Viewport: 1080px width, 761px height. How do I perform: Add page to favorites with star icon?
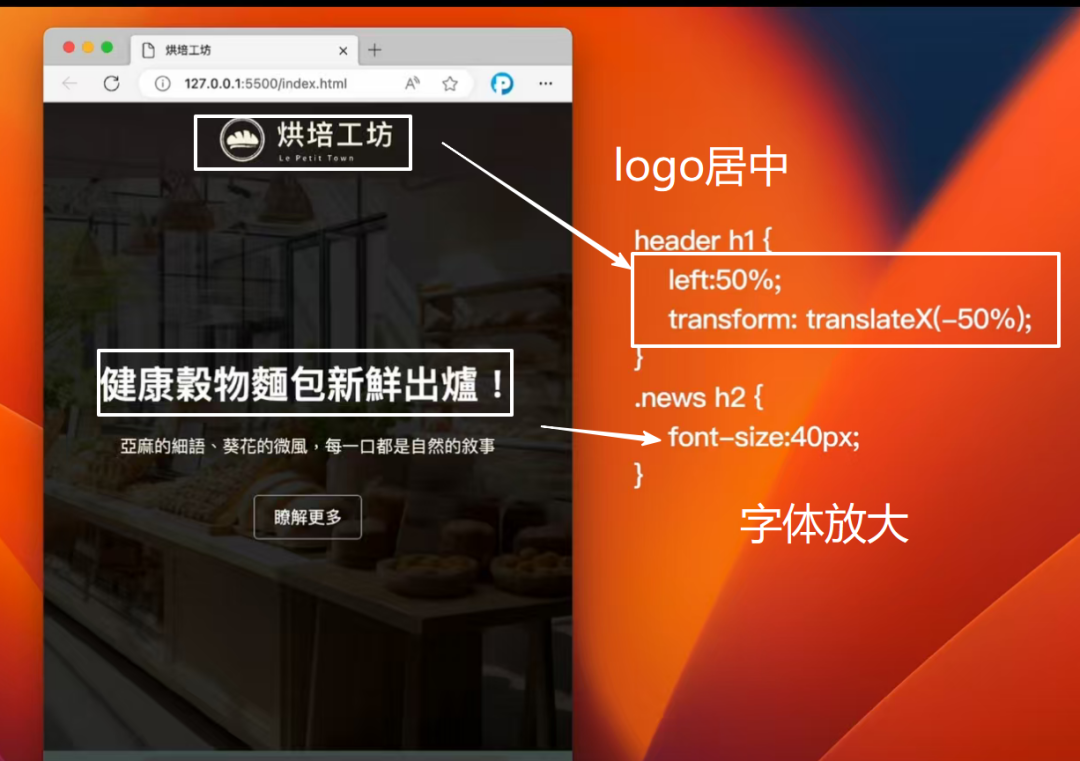coord(450,84)
